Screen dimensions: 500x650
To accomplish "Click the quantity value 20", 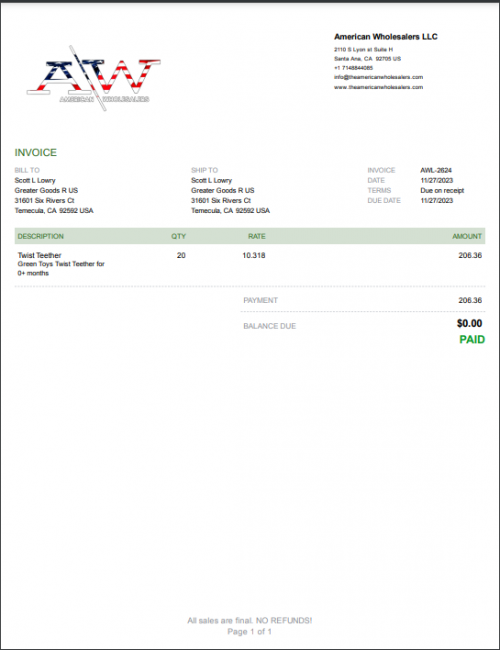I will [181, 255].
